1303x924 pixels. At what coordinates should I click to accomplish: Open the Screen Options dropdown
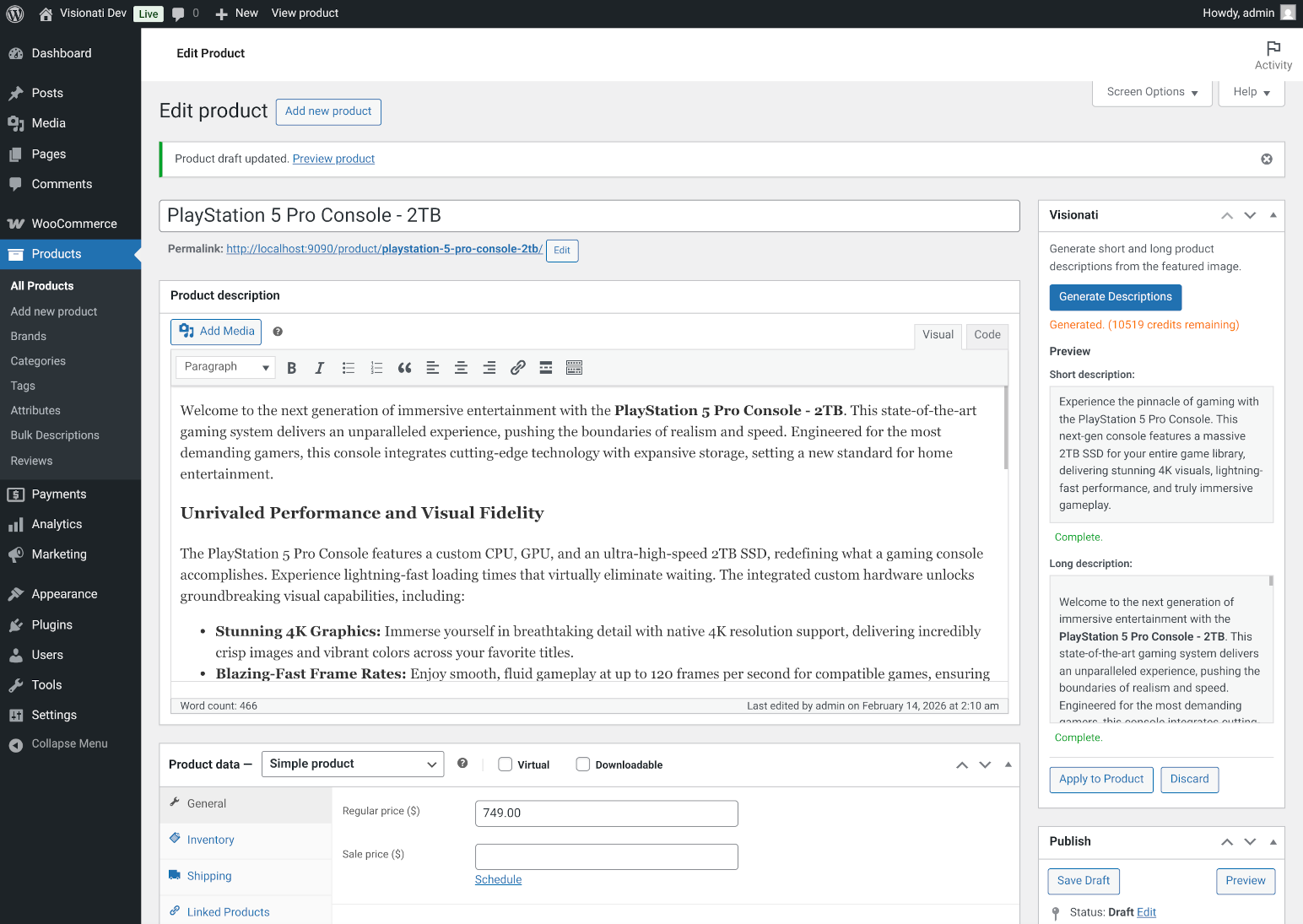[1151, 91]
